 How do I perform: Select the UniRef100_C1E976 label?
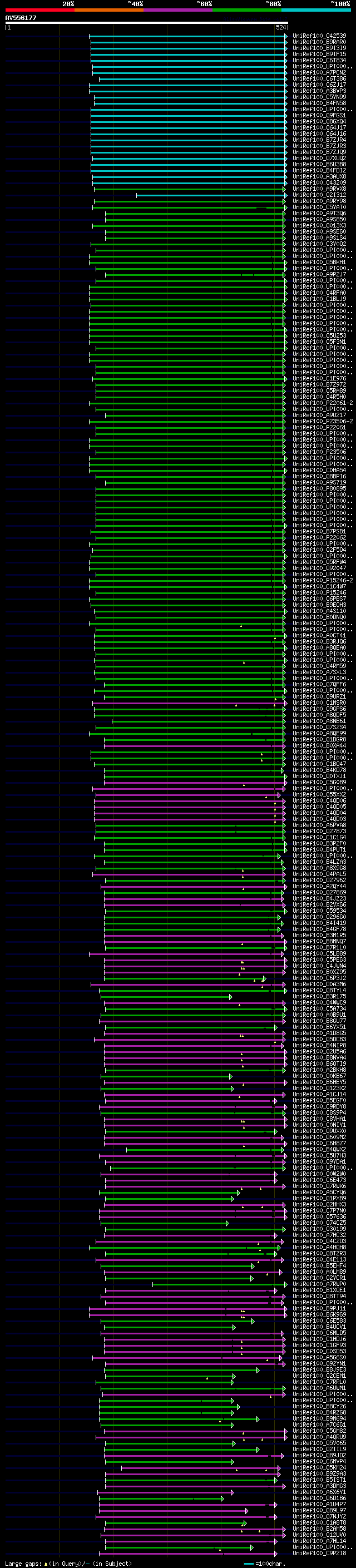[x=319, y=379]
